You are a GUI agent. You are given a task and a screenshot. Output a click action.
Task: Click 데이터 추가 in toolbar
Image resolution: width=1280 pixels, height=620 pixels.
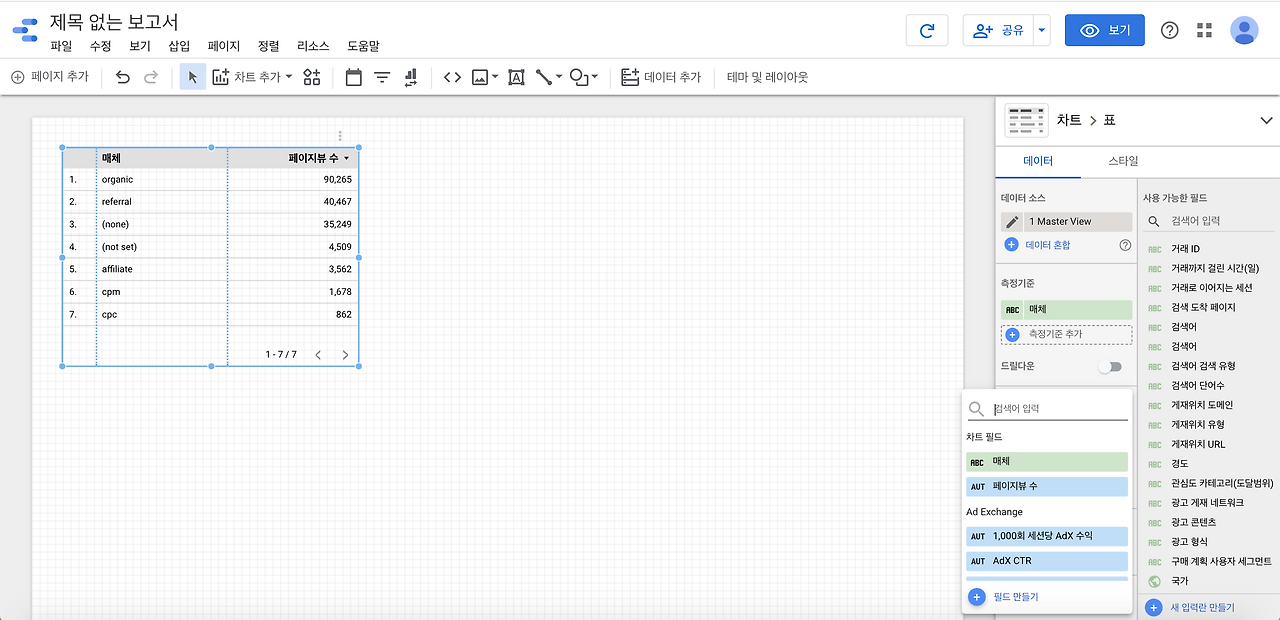pyautogui.click(x=661, y=77)
